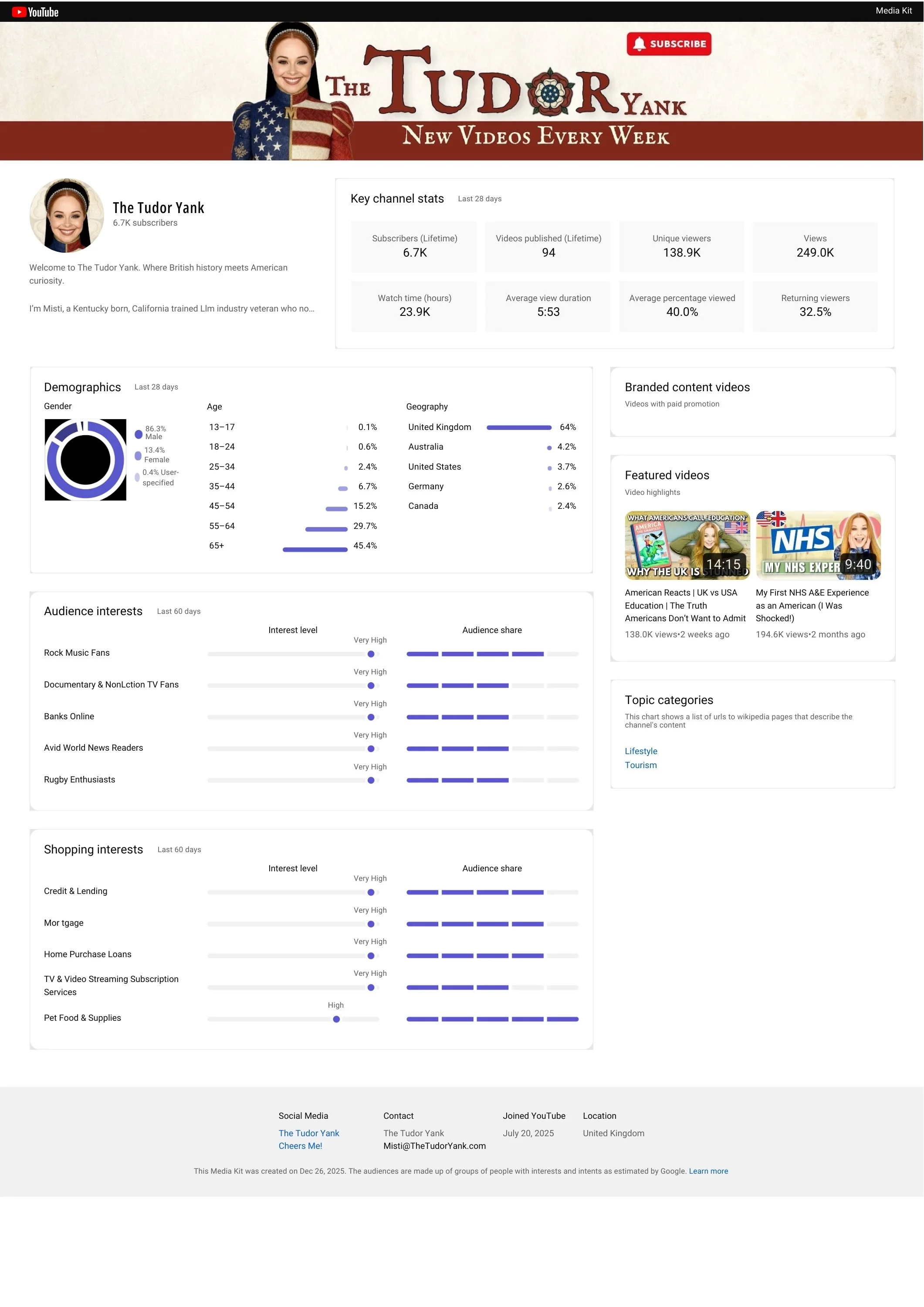Click the YouTube logo in header
The image size is (924, 1307).
click(x=35, y=12)
